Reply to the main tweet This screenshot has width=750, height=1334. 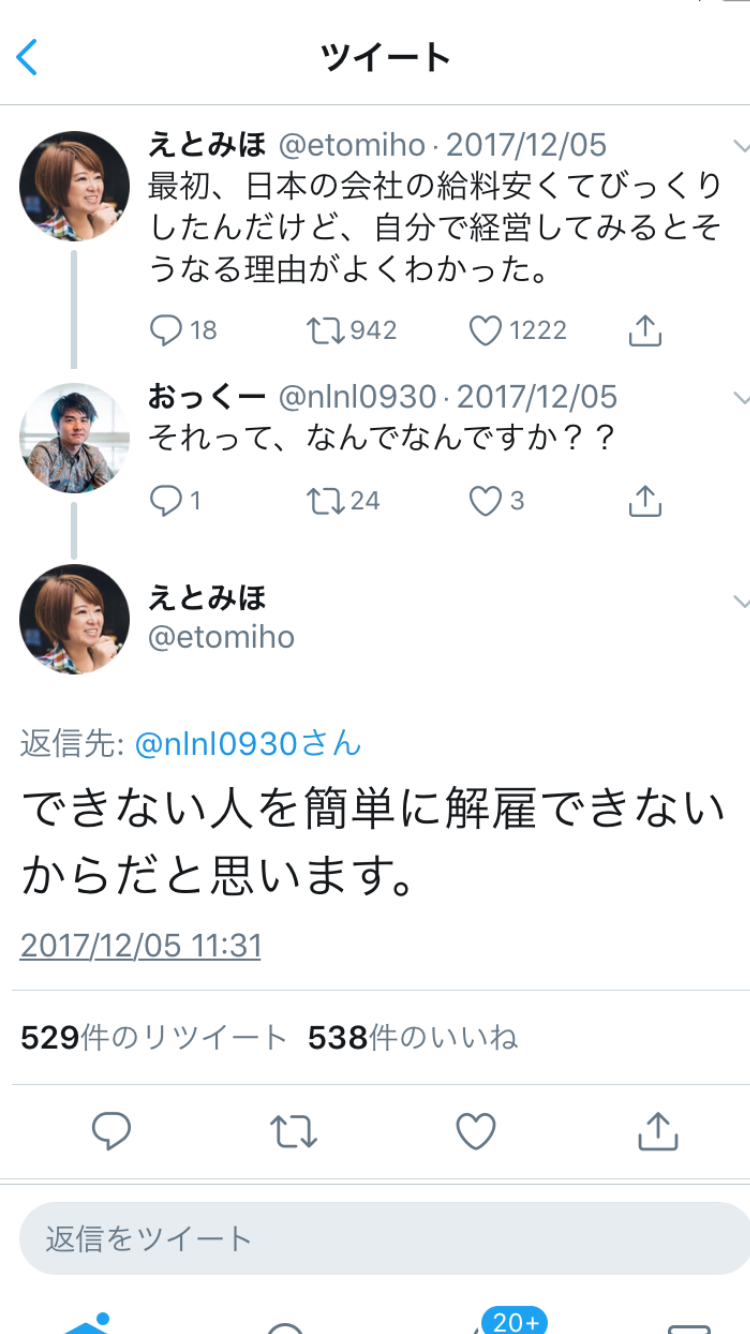[112, 1131]
